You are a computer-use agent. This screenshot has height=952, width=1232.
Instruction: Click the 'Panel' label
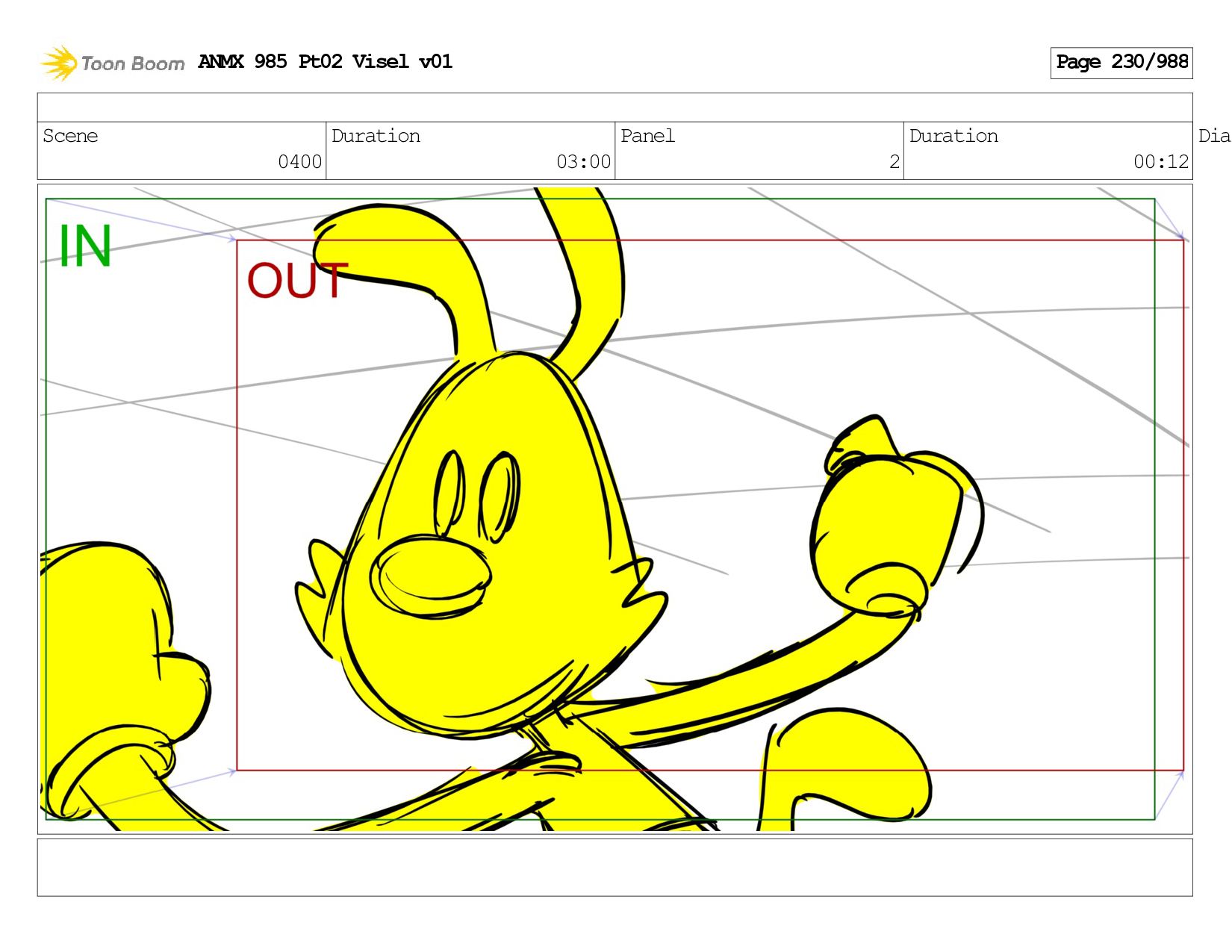coord(647,136)
